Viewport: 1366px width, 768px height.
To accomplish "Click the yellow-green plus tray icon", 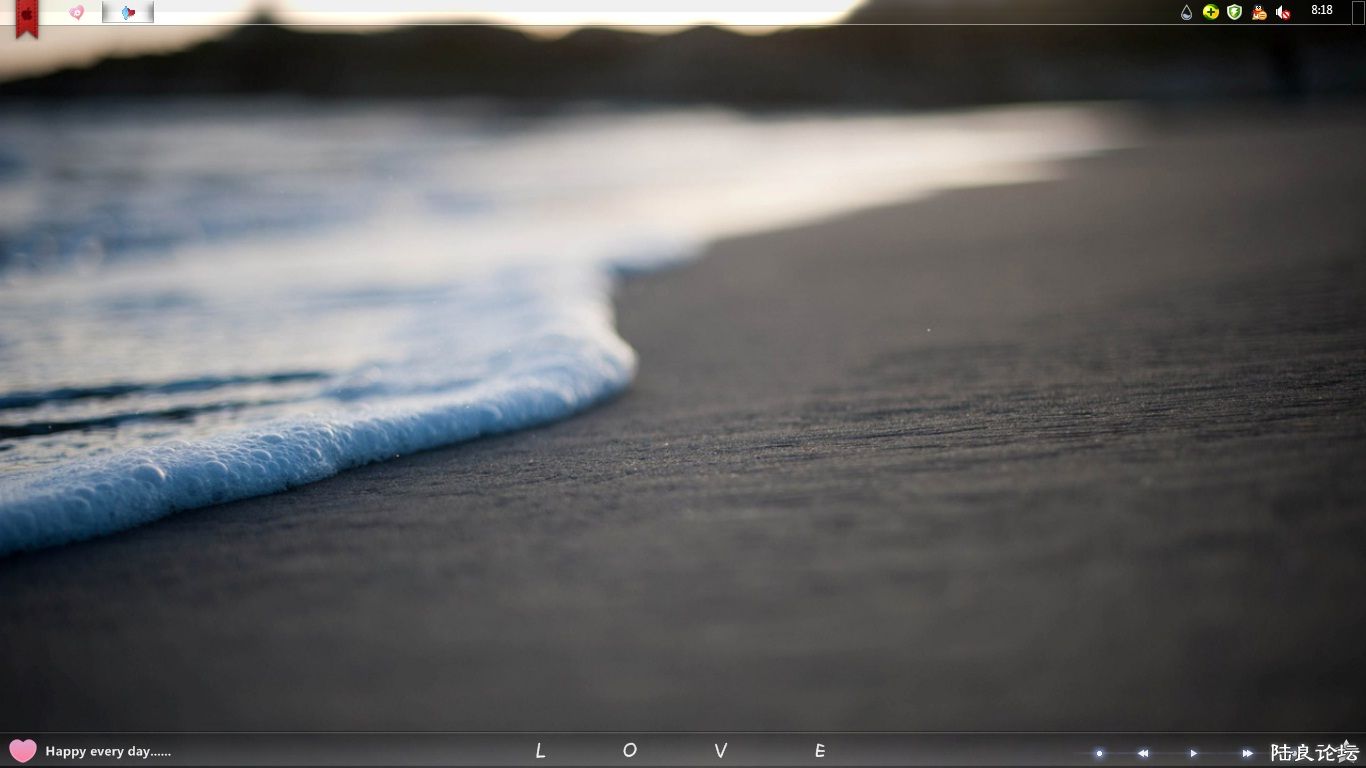I will coord(1210,12).
